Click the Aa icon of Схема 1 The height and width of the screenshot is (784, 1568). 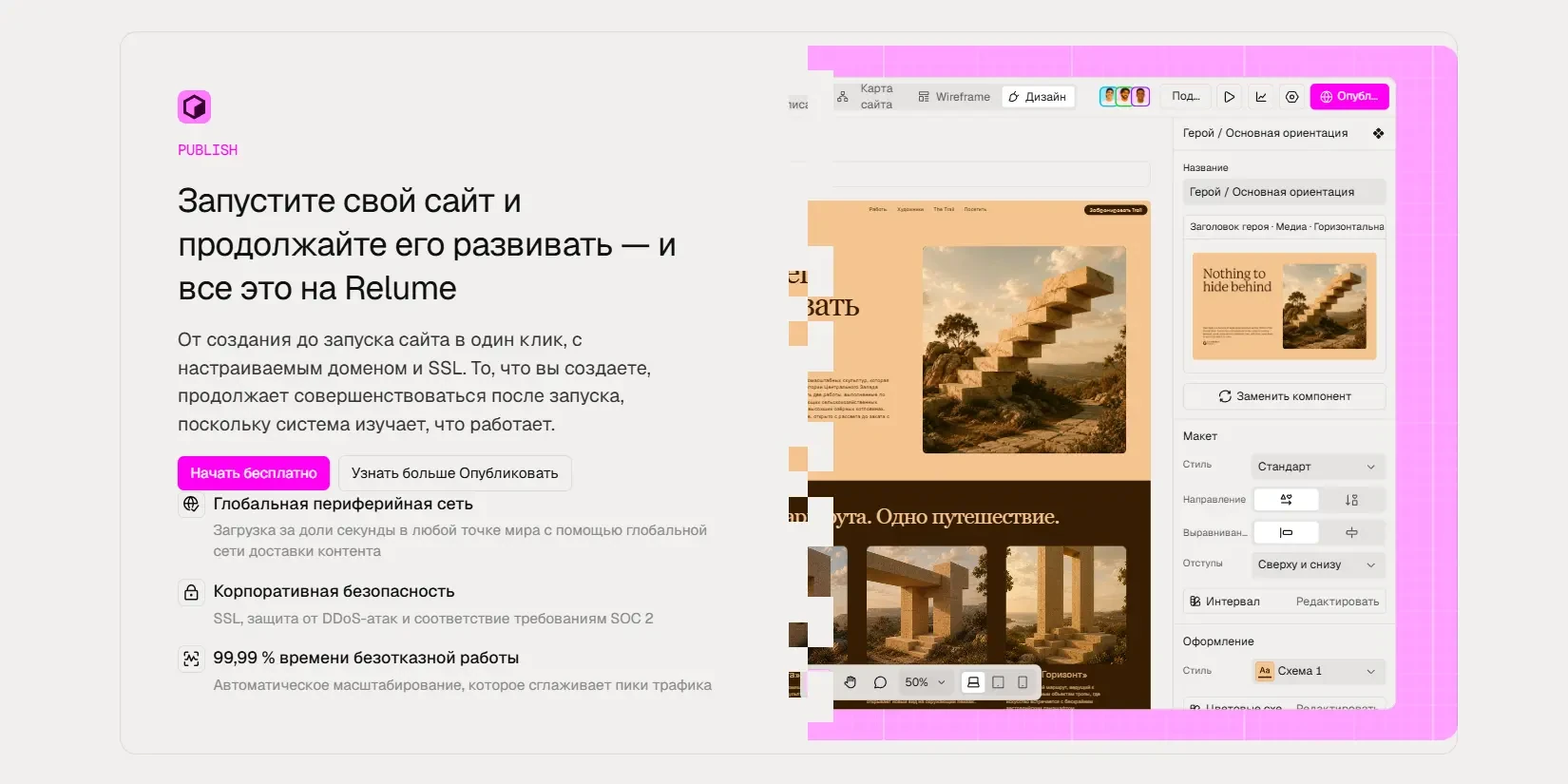[1264, 671]
